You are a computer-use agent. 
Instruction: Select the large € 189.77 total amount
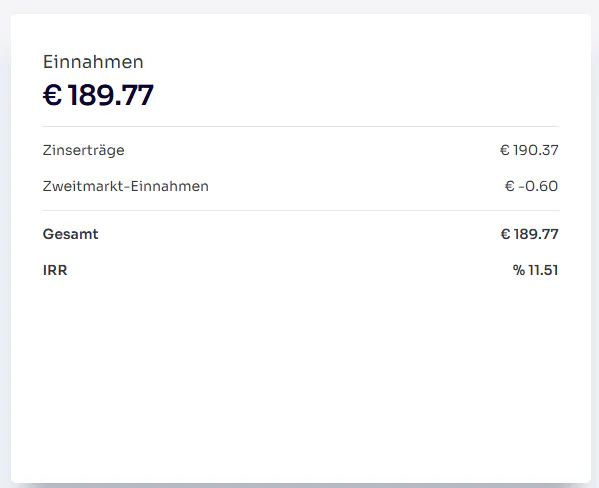click(98, 95)
